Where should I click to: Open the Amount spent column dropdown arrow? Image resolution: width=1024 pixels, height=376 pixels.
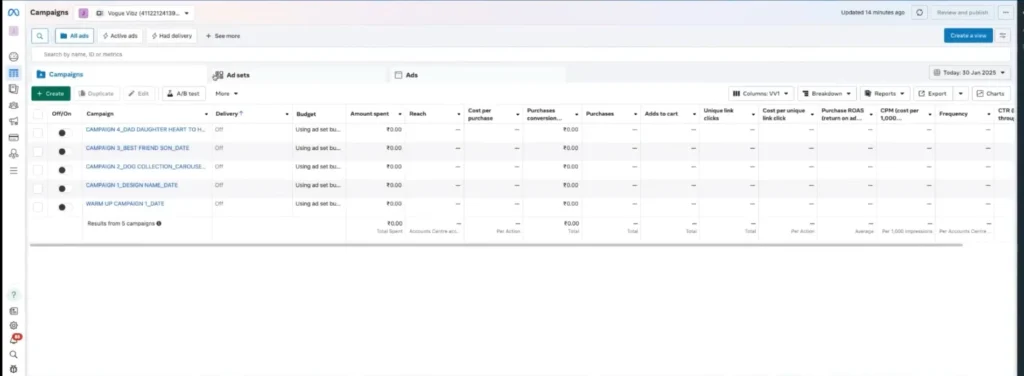400,114
